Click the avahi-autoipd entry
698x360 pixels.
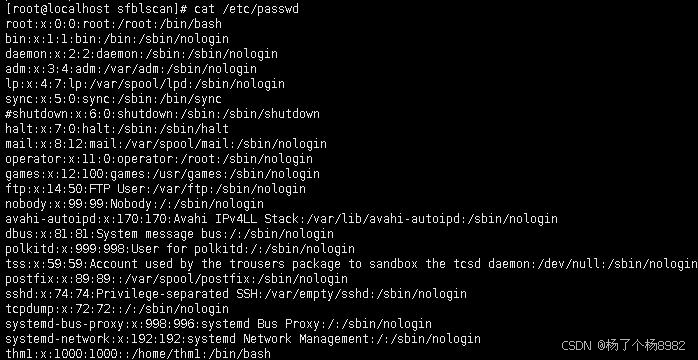[x=281, y=219]
